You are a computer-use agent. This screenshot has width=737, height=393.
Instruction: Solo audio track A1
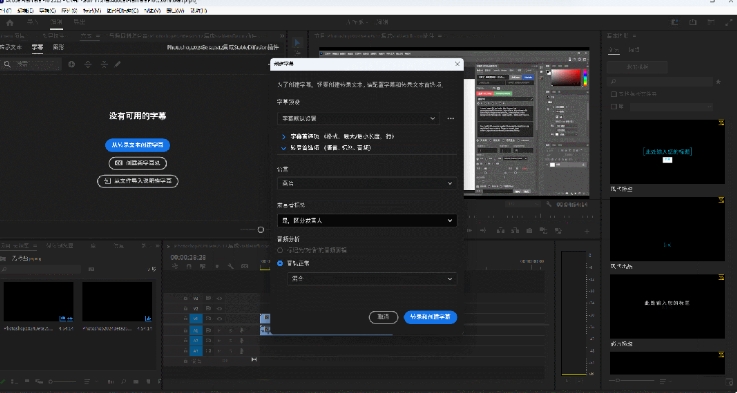click(x=230, y=330)
